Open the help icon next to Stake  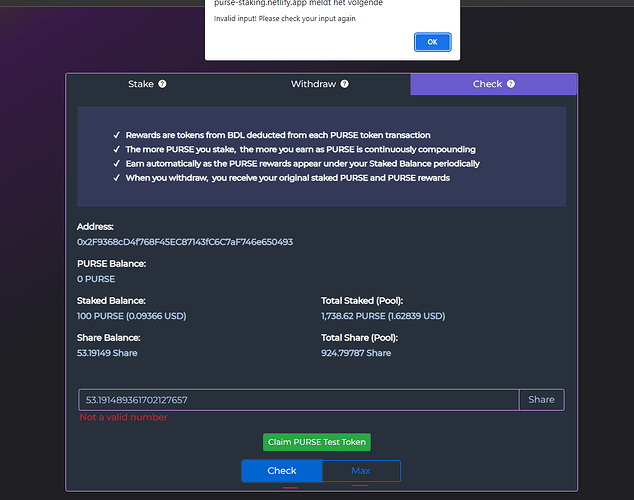[x=162, y=84]
